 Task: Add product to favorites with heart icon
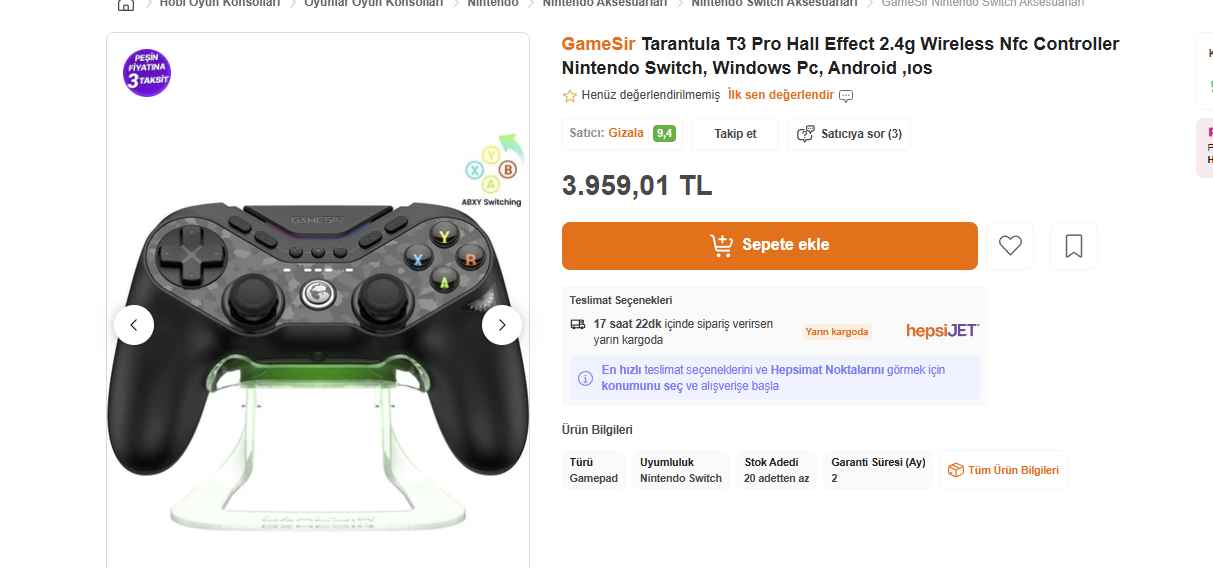tap(1010, 246)
